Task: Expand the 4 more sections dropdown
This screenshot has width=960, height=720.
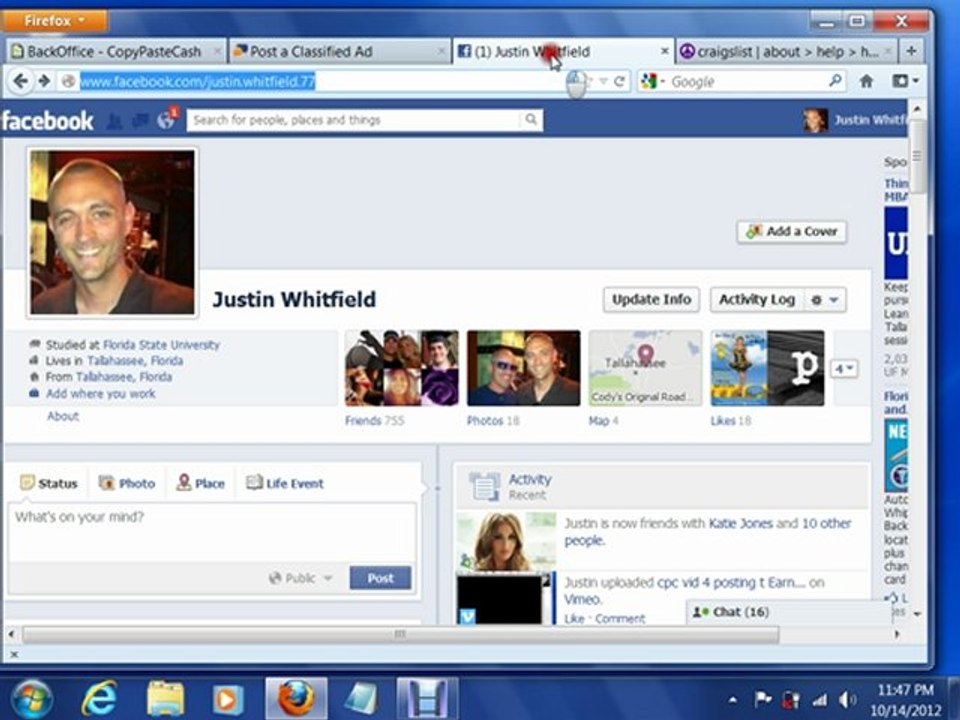Action: pyautogui.click(x=844, y=369)
